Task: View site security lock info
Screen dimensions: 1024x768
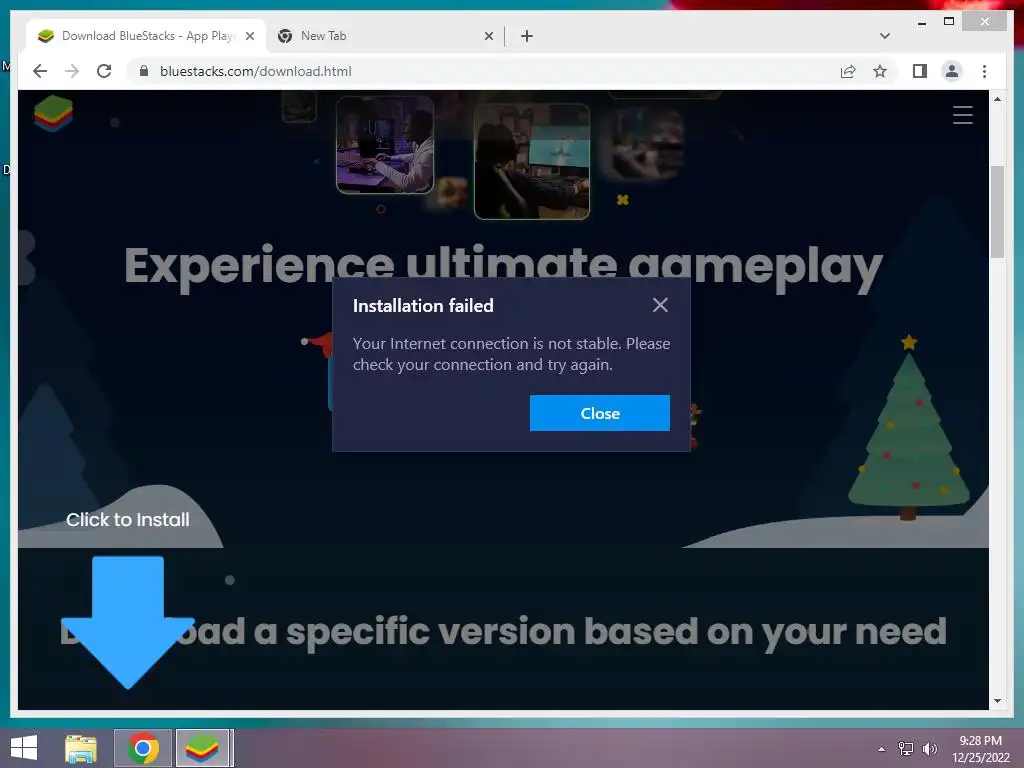Action: coord(144,71)
